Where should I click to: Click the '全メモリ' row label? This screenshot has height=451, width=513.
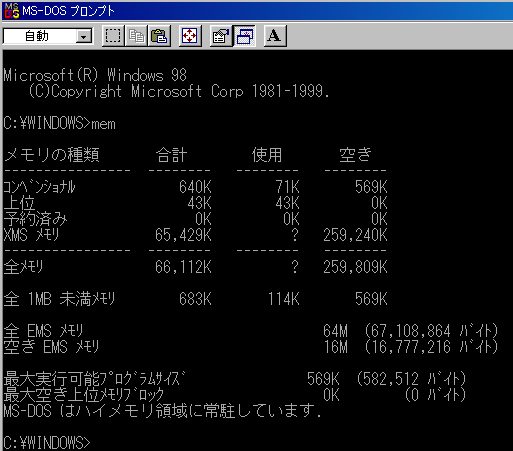point(23,267)
